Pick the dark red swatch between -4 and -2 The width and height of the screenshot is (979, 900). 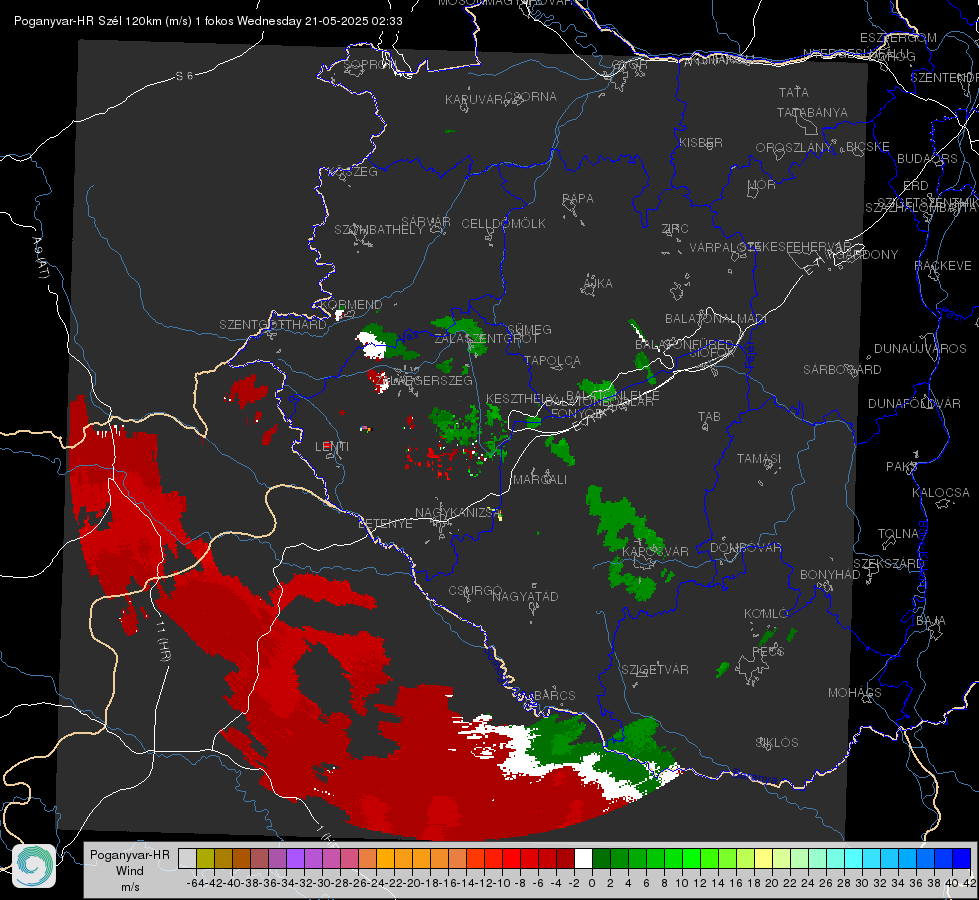[x=565, y=859]
